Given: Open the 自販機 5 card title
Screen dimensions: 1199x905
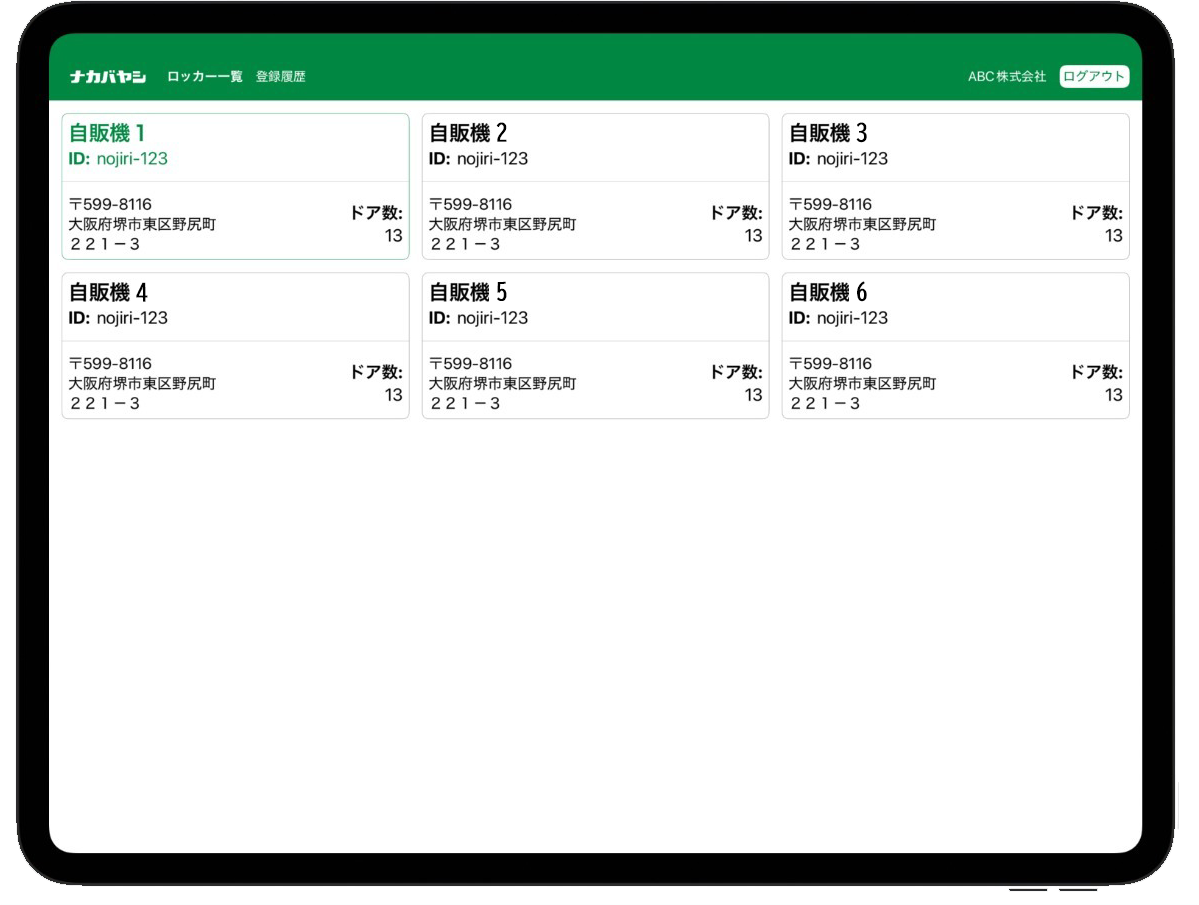Looking at the screenshot, I should [467, 293].
